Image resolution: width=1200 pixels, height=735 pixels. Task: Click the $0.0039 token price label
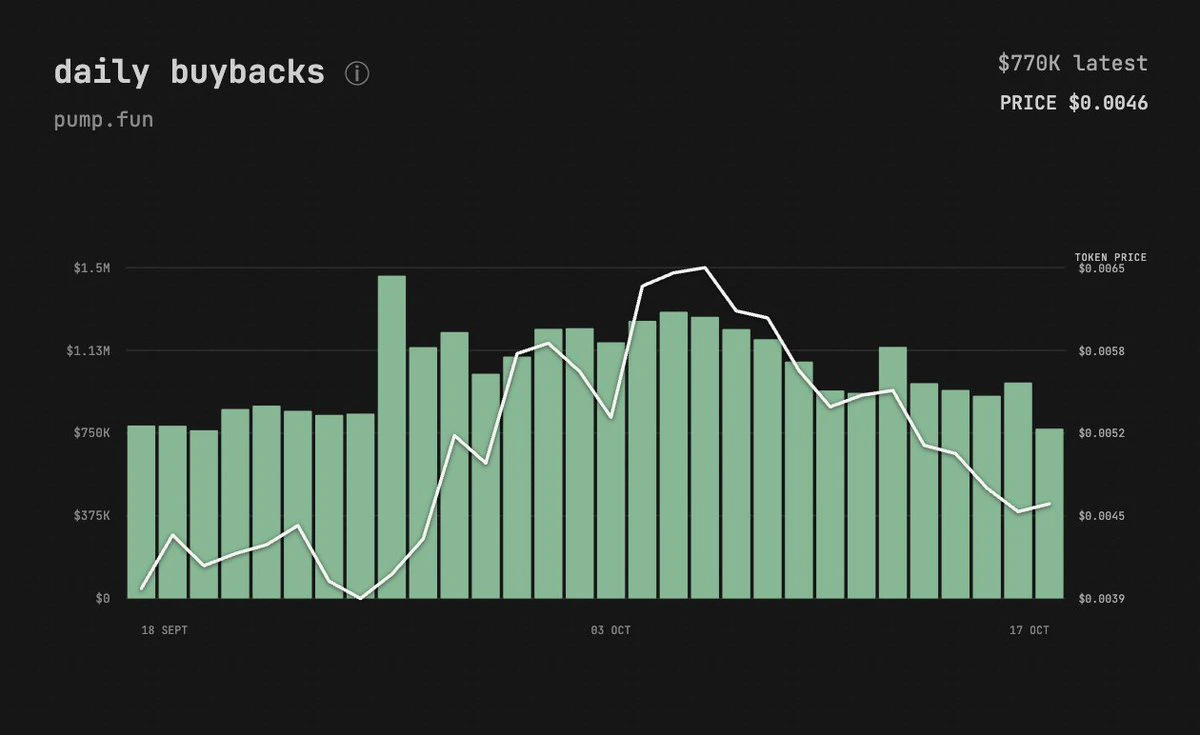1100,599
